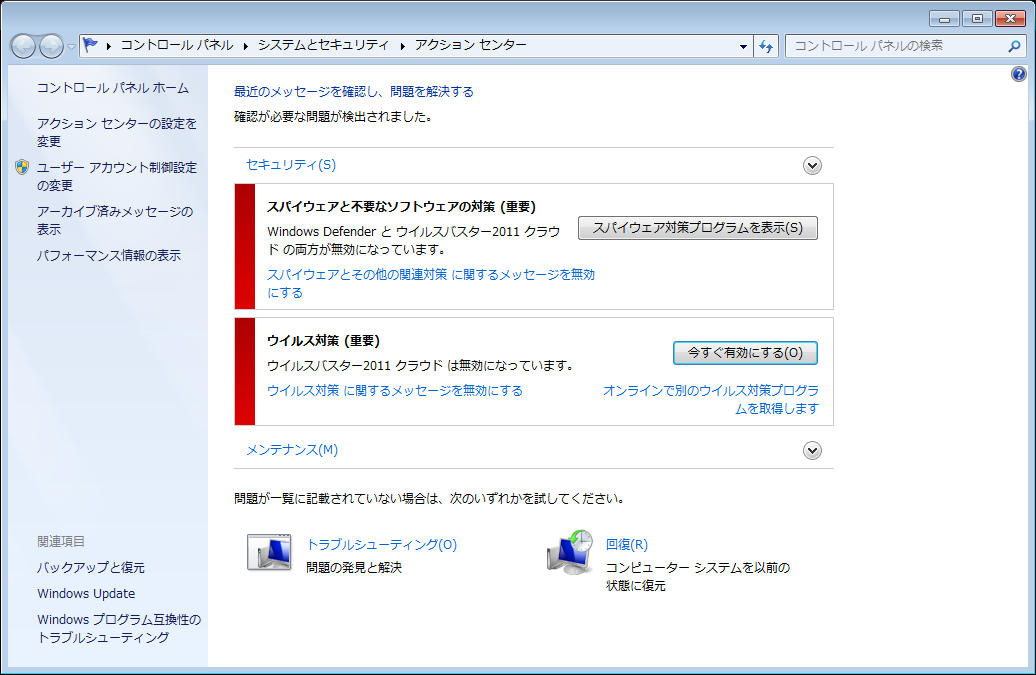This screenshot has height=675, width=1036.
Task: Click the メンテナンス(M) section heading
Action: pos(291,450)
